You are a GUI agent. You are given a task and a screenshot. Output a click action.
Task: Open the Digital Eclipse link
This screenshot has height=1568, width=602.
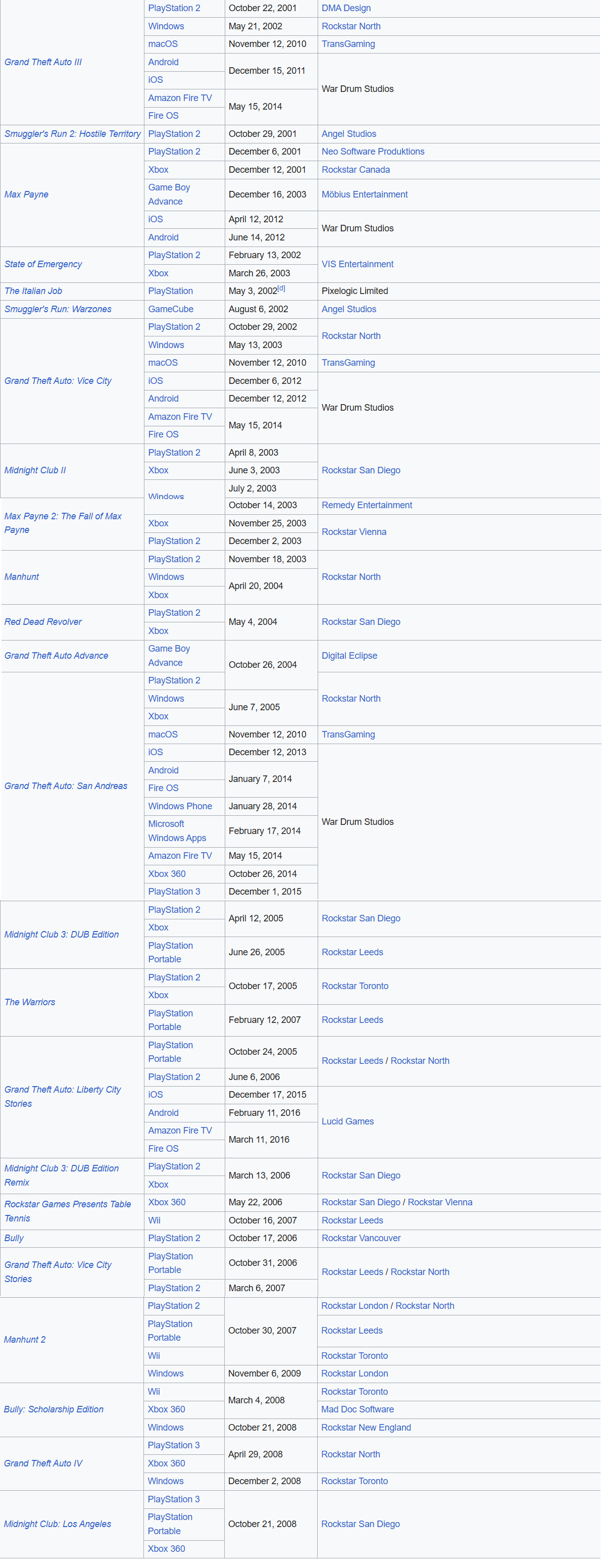point(349,656)
